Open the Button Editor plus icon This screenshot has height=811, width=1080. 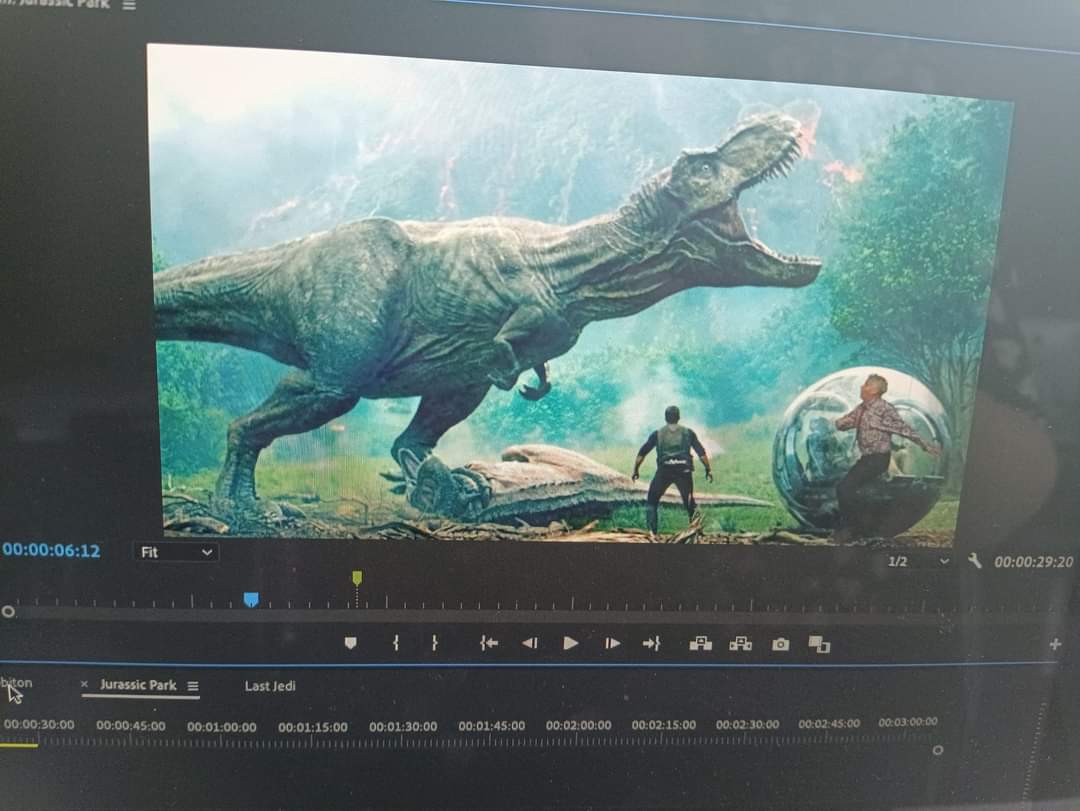point(1055,644)
